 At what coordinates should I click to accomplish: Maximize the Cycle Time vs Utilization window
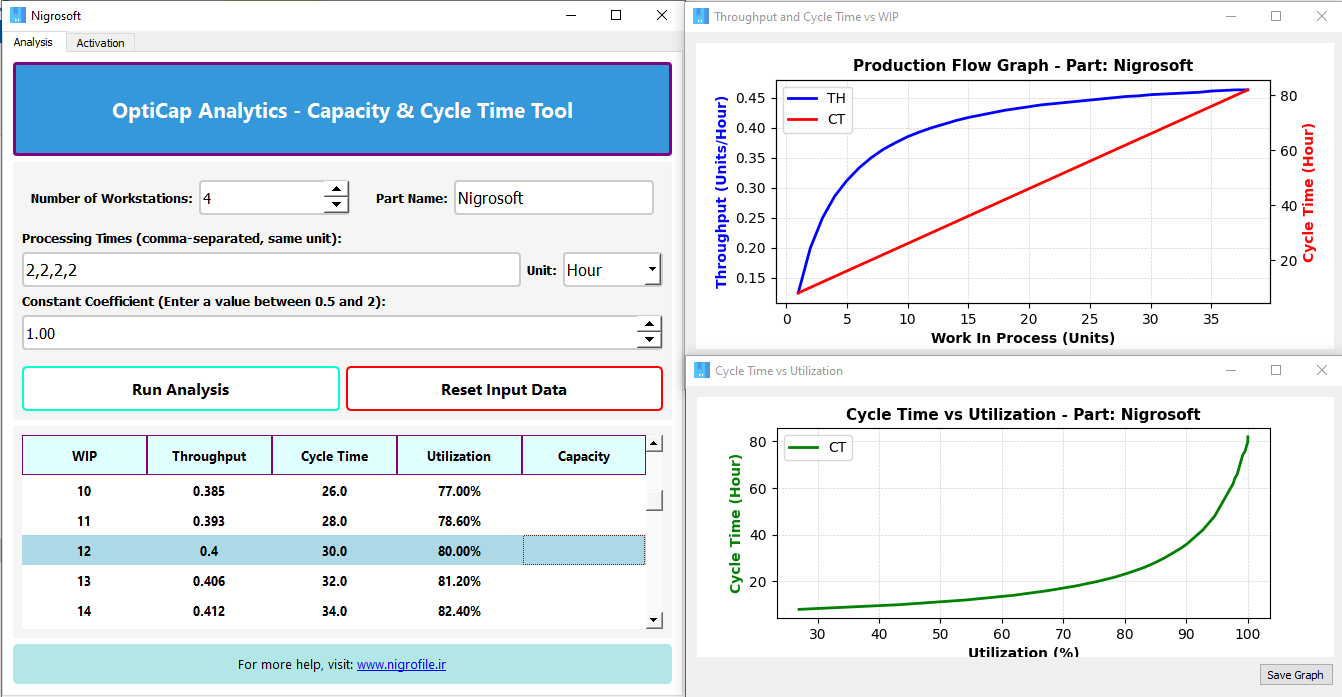point(1276,370)
